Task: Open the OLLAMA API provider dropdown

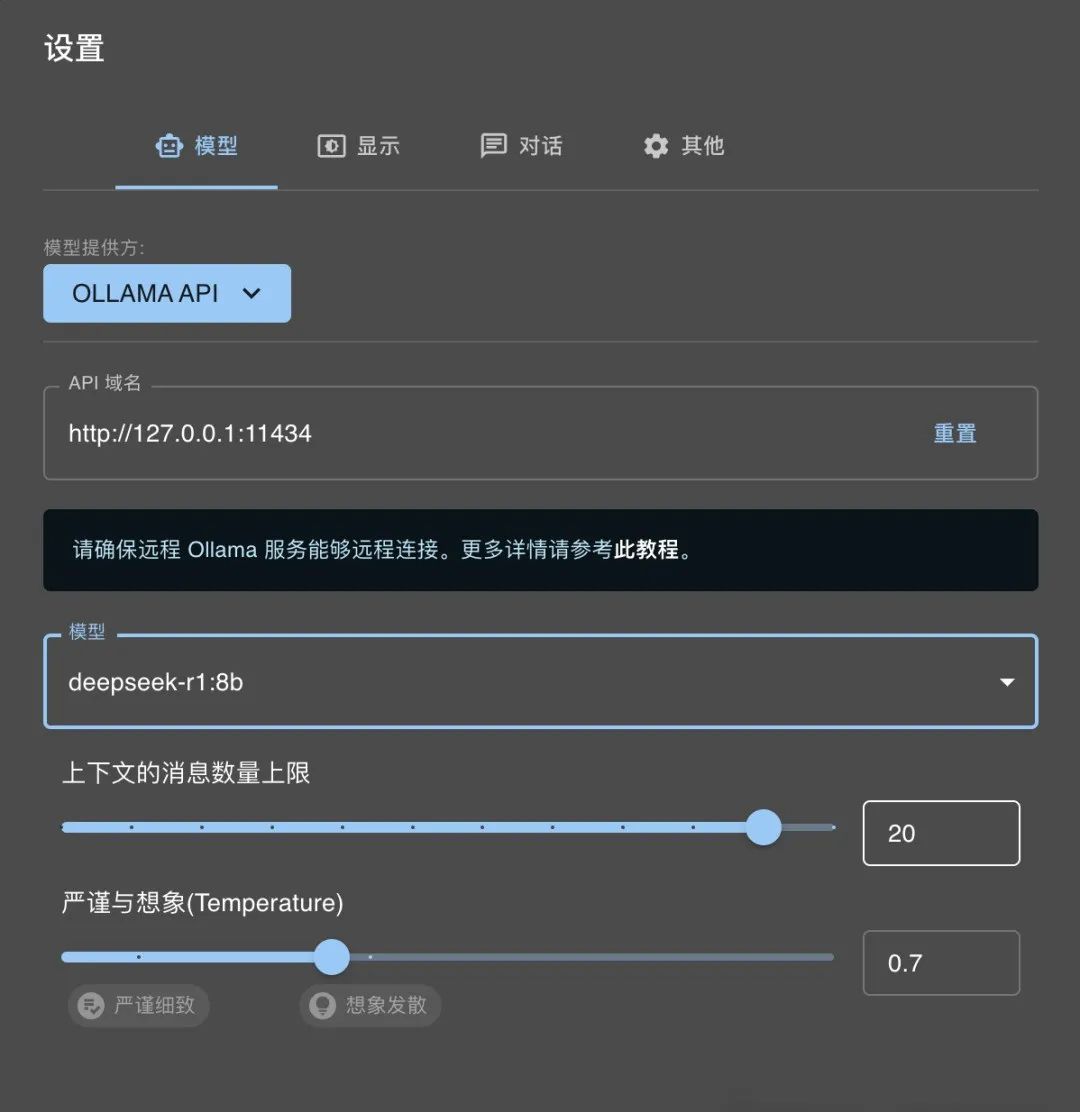Action: (x=167, y=294)
